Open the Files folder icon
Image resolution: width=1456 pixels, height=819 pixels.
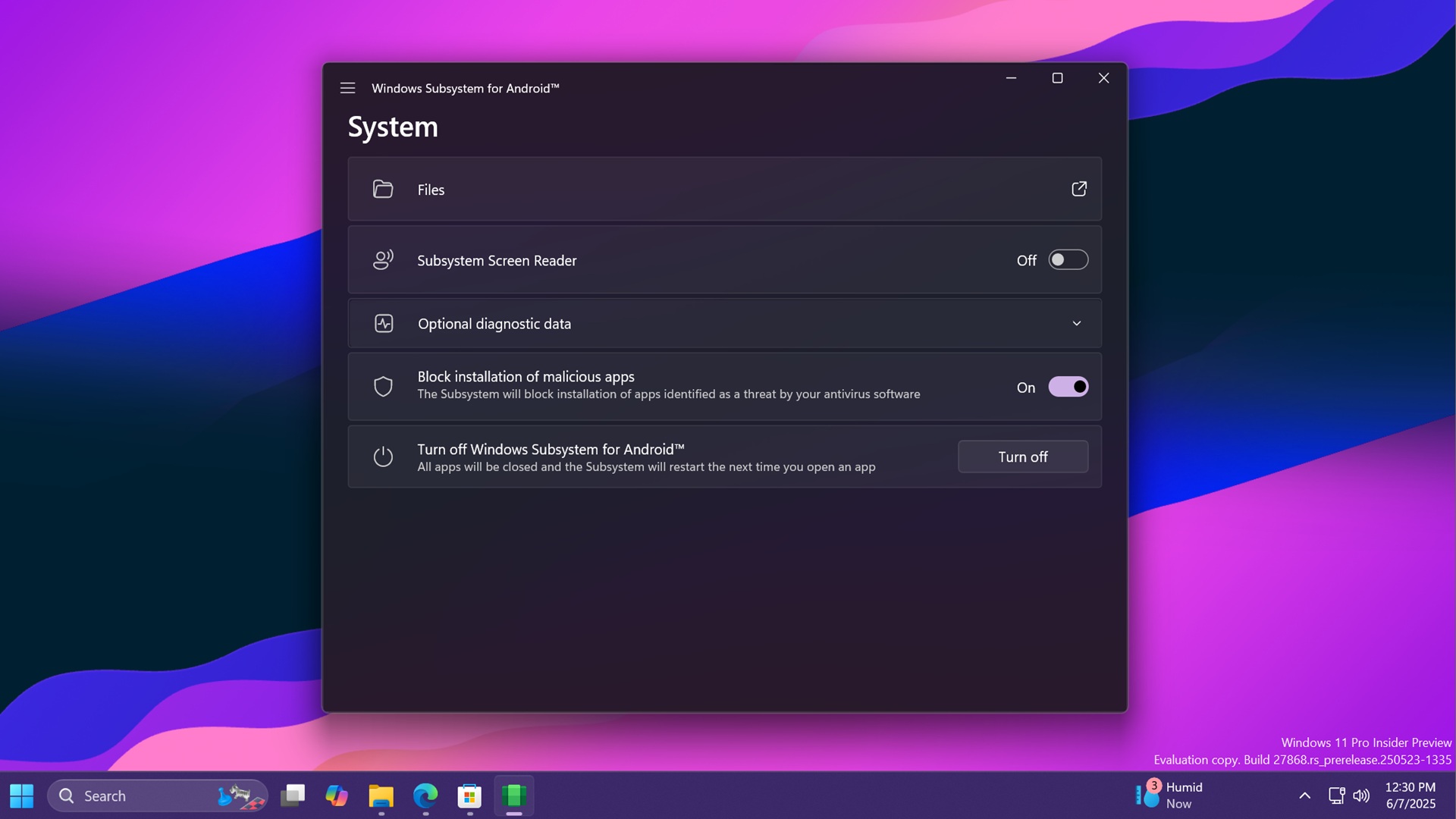click(x=384, y=189)
